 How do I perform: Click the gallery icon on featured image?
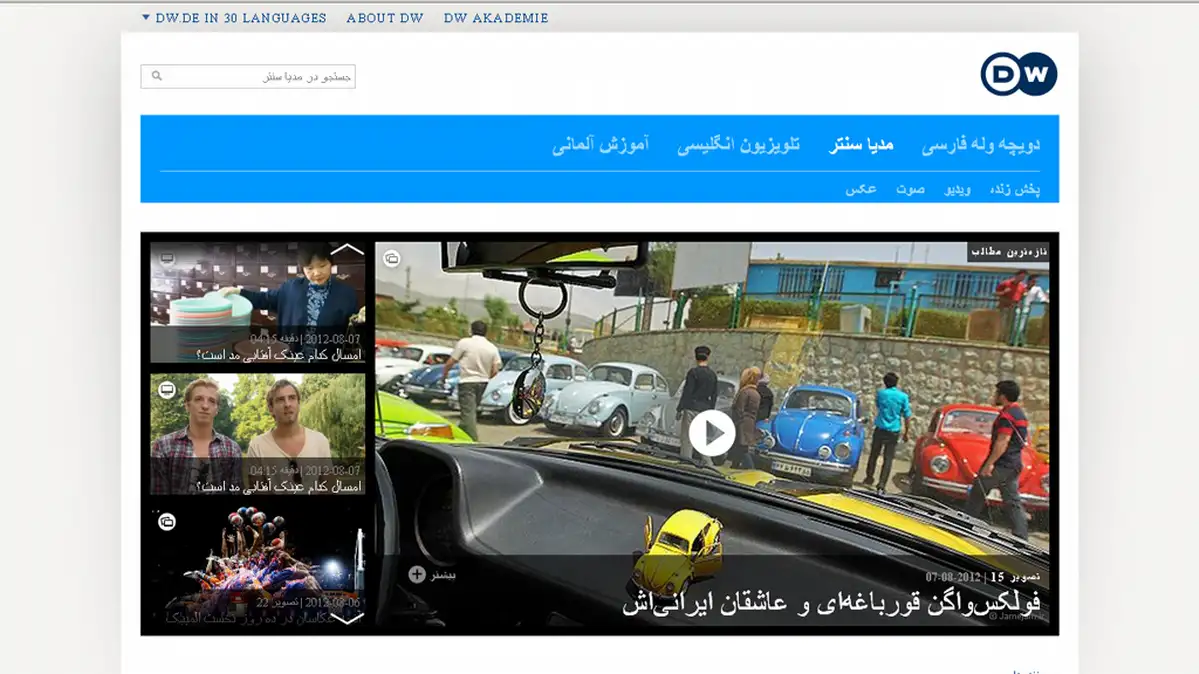[392, 259]
